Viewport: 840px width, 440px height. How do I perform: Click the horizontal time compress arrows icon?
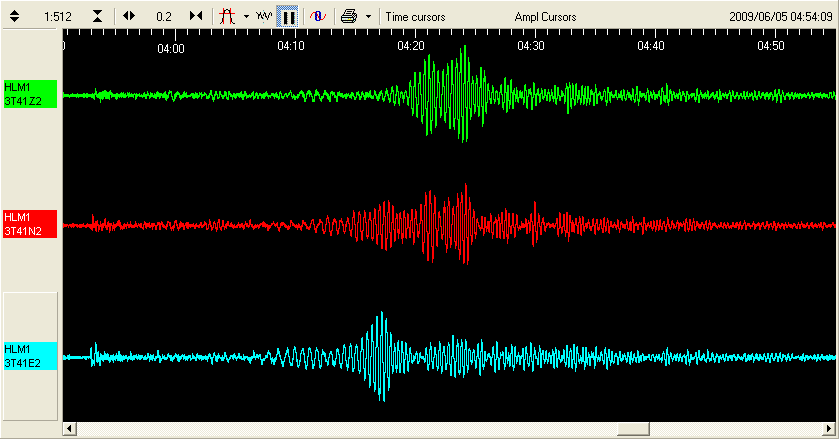[196, 16]
